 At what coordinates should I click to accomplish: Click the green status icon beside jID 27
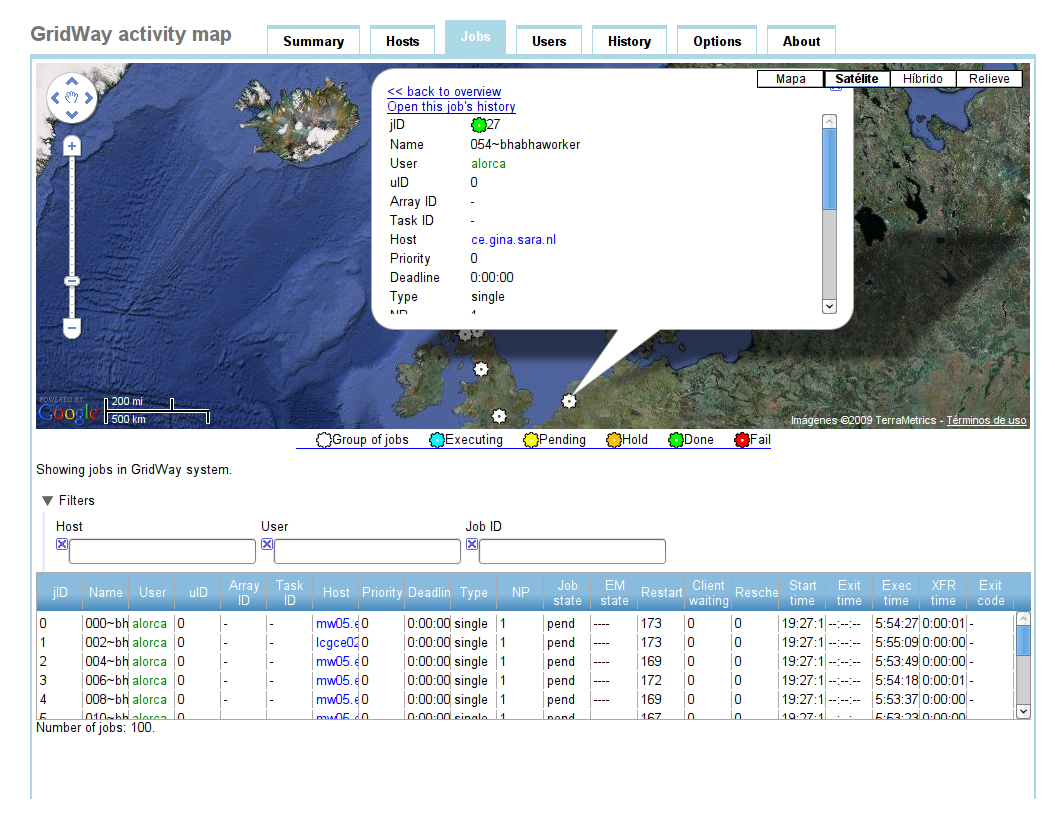[x=478, y=125]
